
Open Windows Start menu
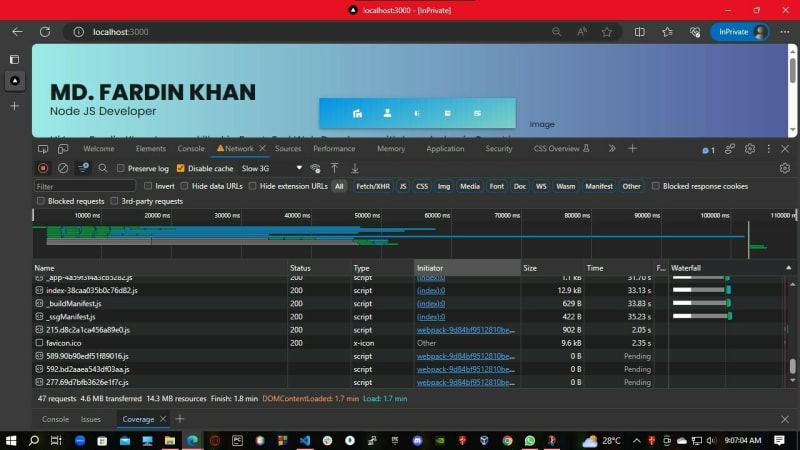tap(11, 440)
